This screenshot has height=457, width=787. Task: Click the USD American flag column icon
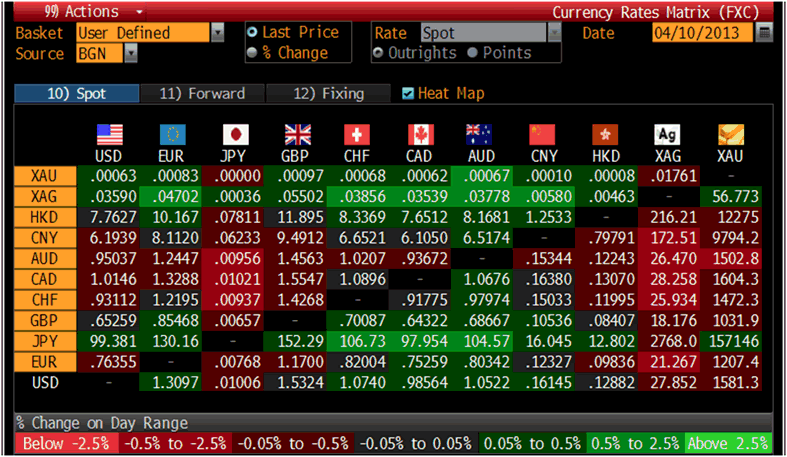[108, 135]
